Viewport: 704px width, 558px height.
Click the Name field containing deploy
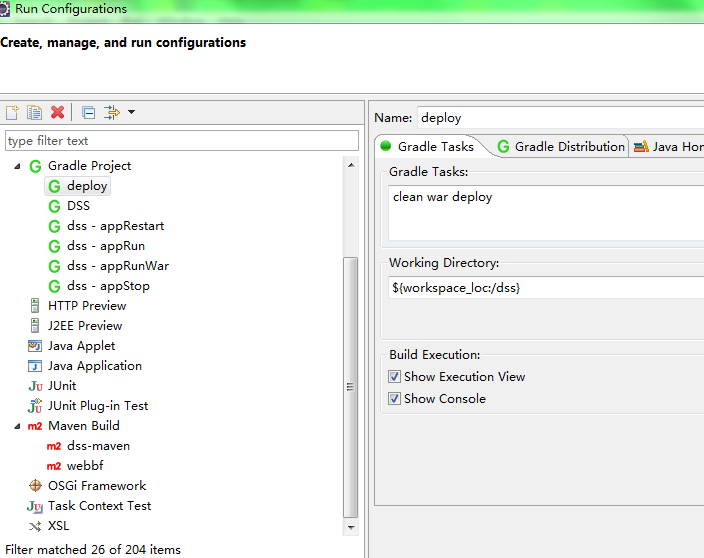(x=560, y=118)
